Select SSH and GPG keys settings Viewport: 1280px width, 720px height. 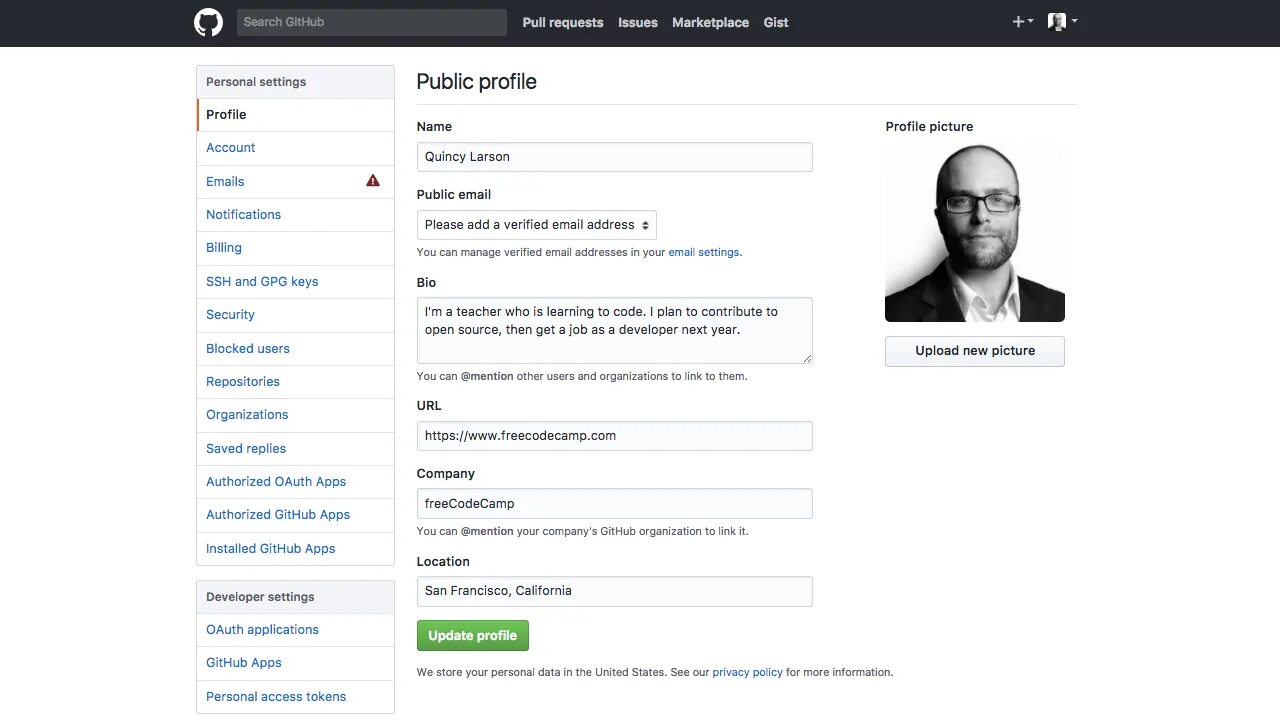point(262,281)
